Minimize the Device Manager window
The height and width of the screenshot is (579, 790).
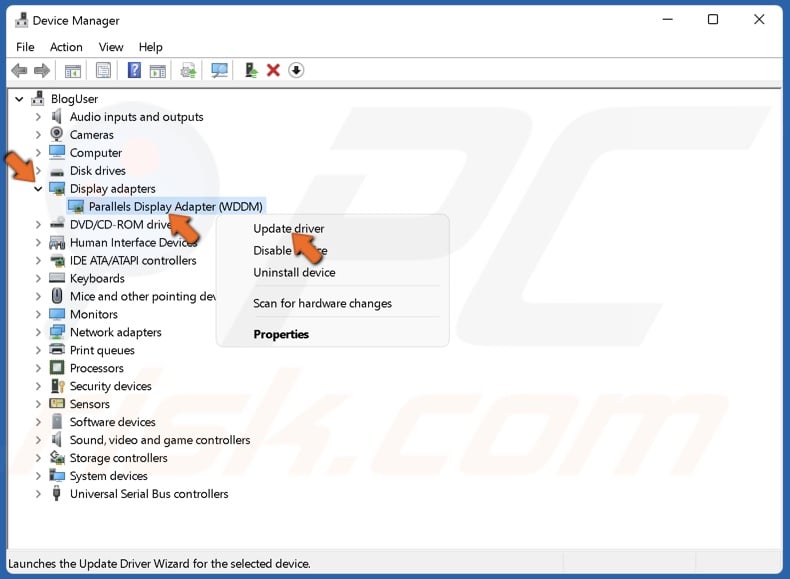point(668,20)
